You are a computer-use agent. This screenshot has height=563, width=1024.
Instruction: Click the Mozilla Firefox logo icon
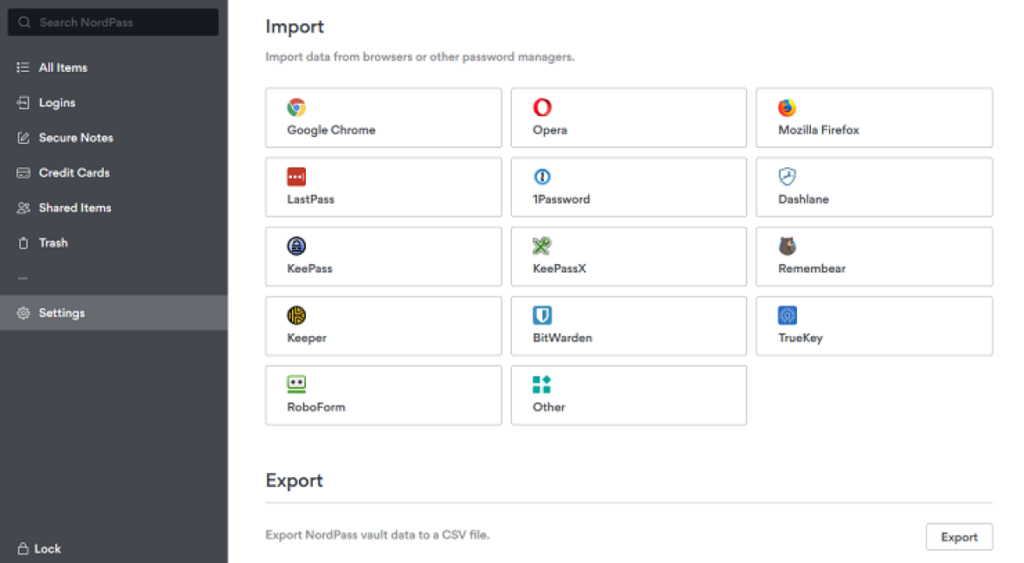pos(787,108)
